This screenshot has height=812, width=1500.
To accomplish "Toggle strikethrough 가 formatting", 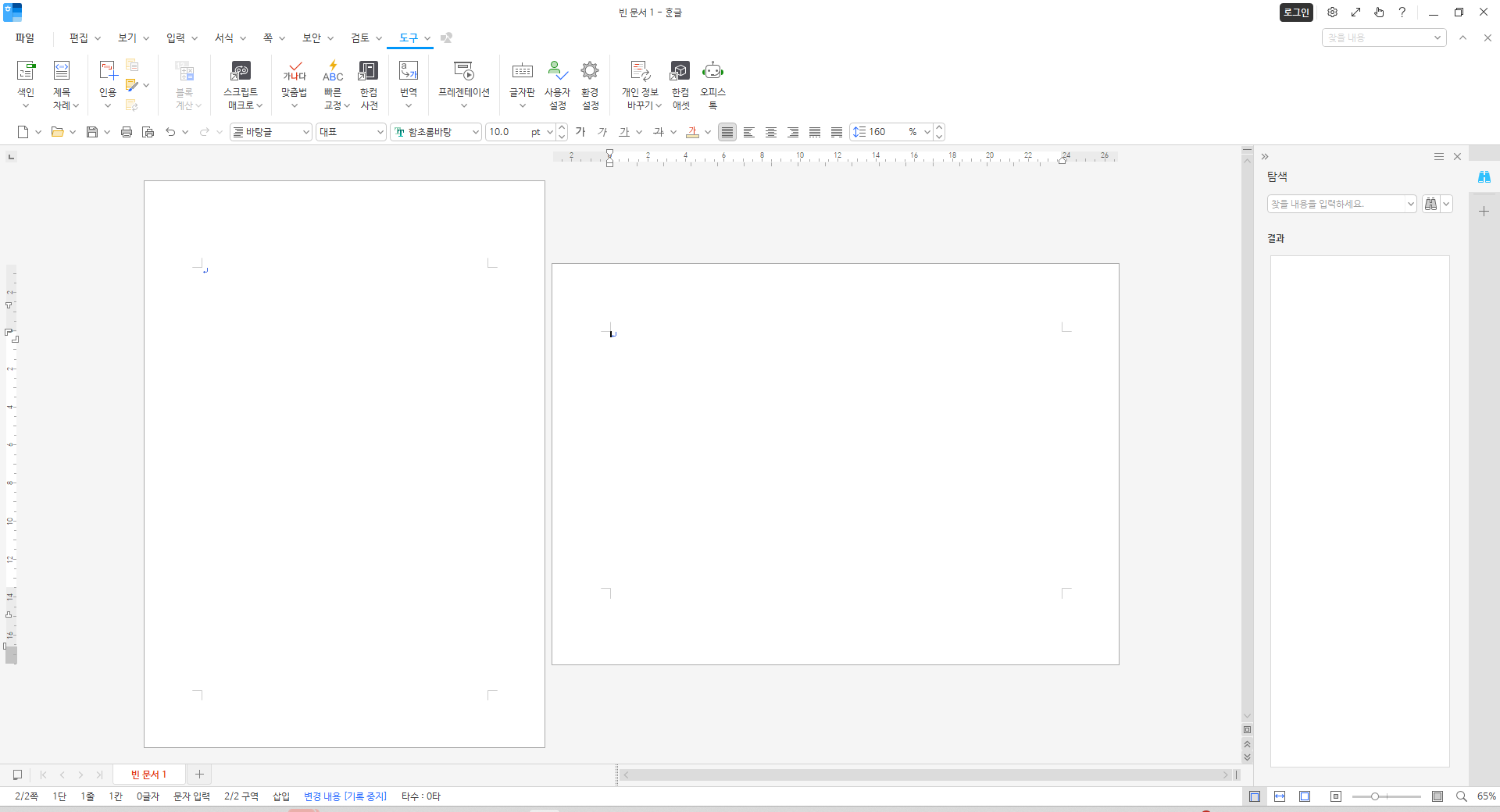I will pyautogui.click(x=659, y=132).
